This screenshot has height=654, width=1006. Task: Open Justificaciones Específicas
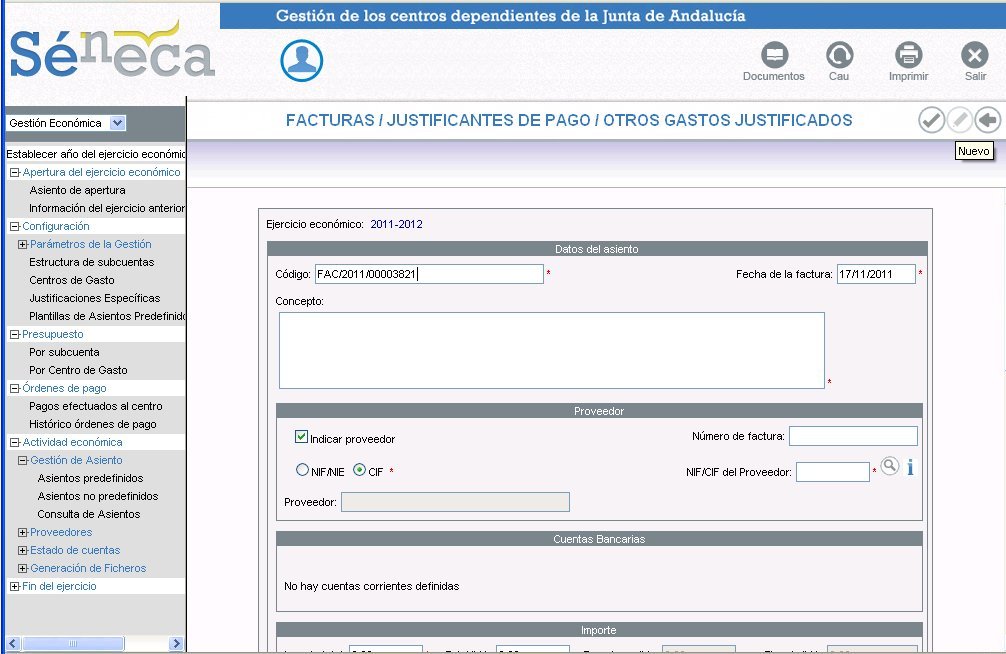point(95,298)
